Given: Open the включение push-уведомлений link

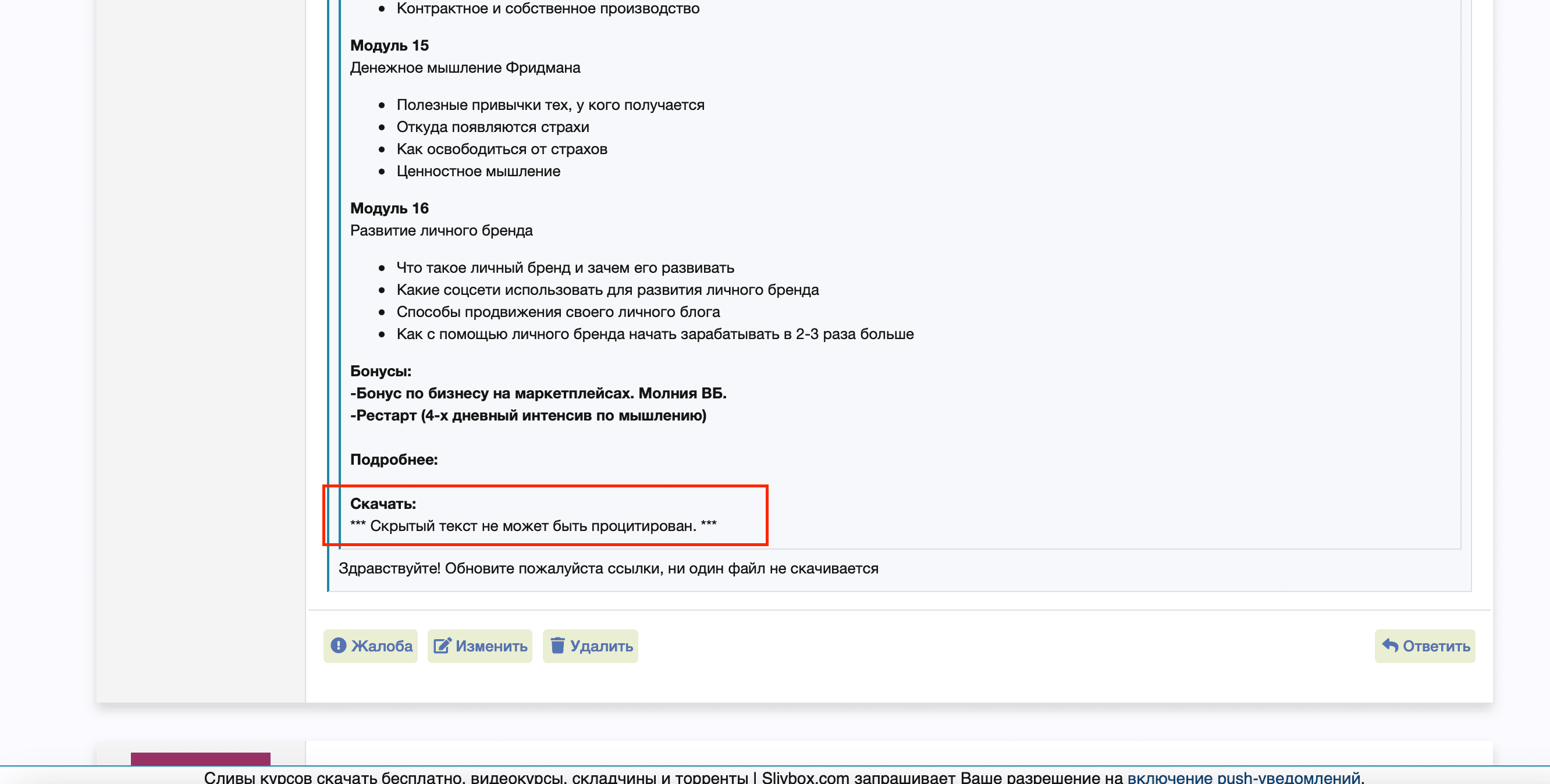Looking at the screenshot, I should tap(1243, 777).
